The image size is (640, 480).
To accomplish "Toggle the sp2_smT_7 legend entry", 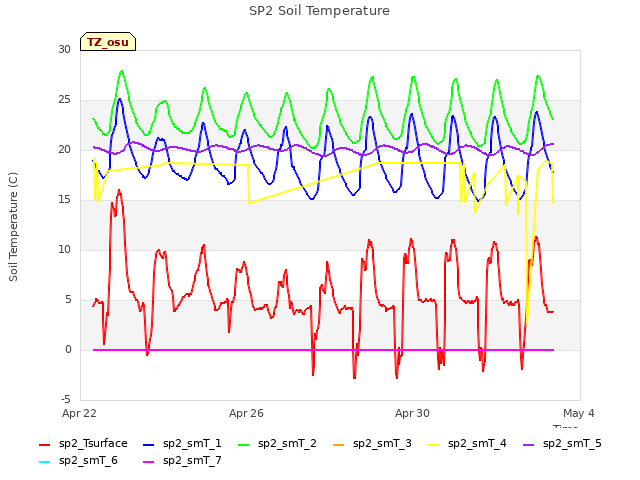I will 182,461.
